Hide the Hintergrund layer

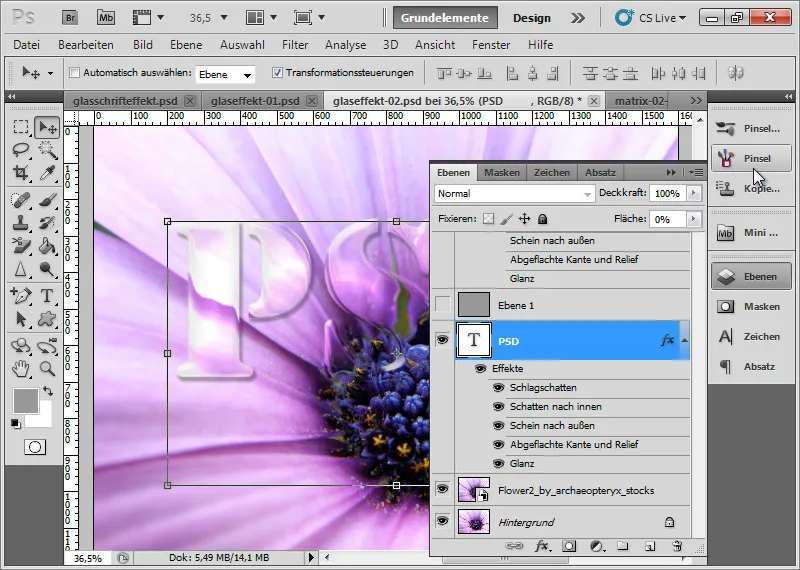[x=442, y=521]
